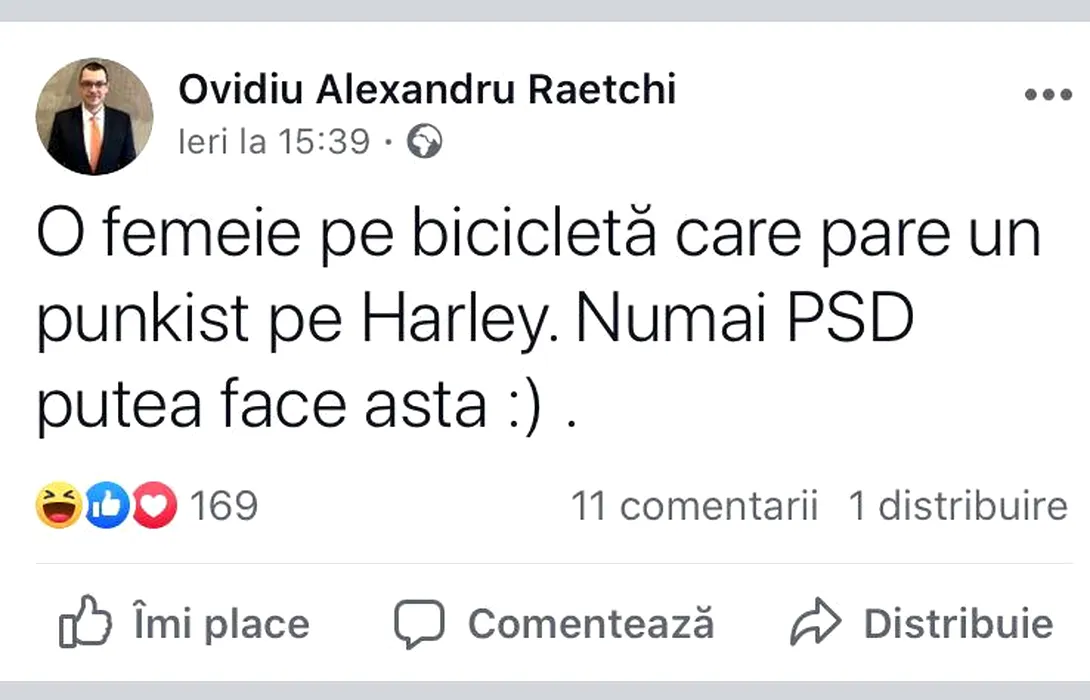View the 1 distribuire shares
Viewport: 1090px width, 700px height.
click(958, 505)
